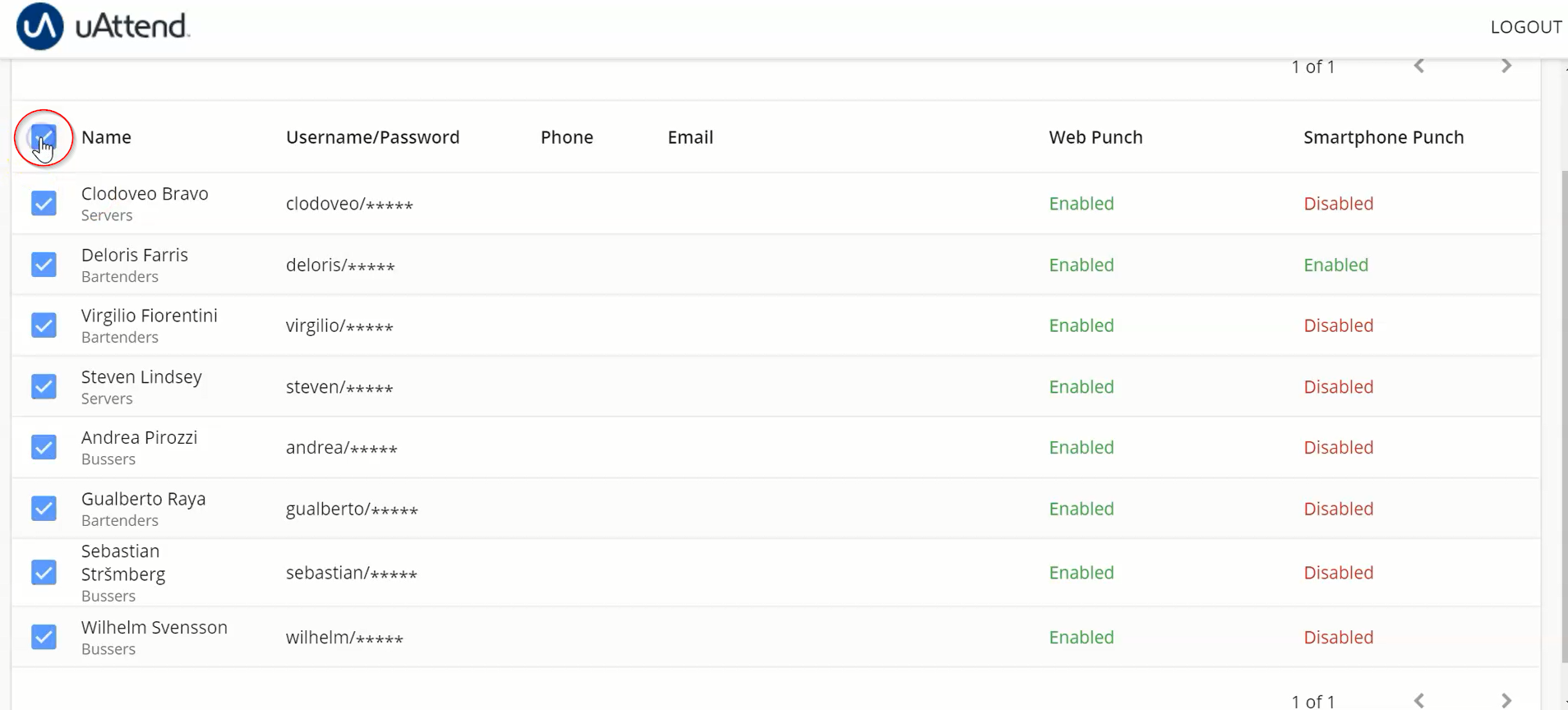Sort by Web Punch column header
The image size is (1568, 710).
(x=1095, y=137)
